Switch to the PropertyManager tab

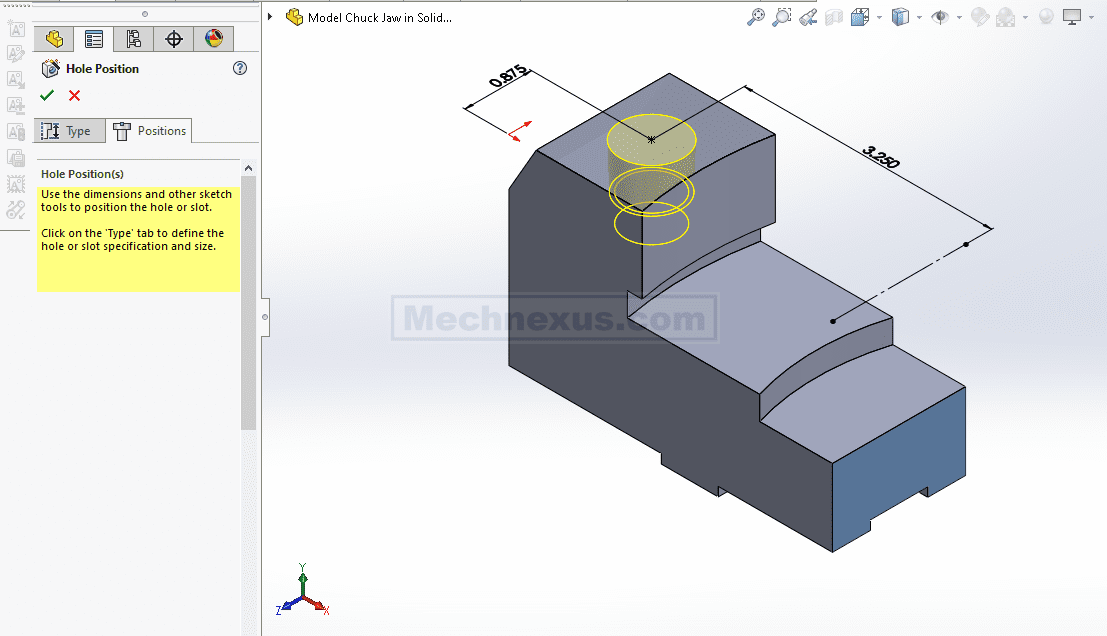[x=94, y=39]
